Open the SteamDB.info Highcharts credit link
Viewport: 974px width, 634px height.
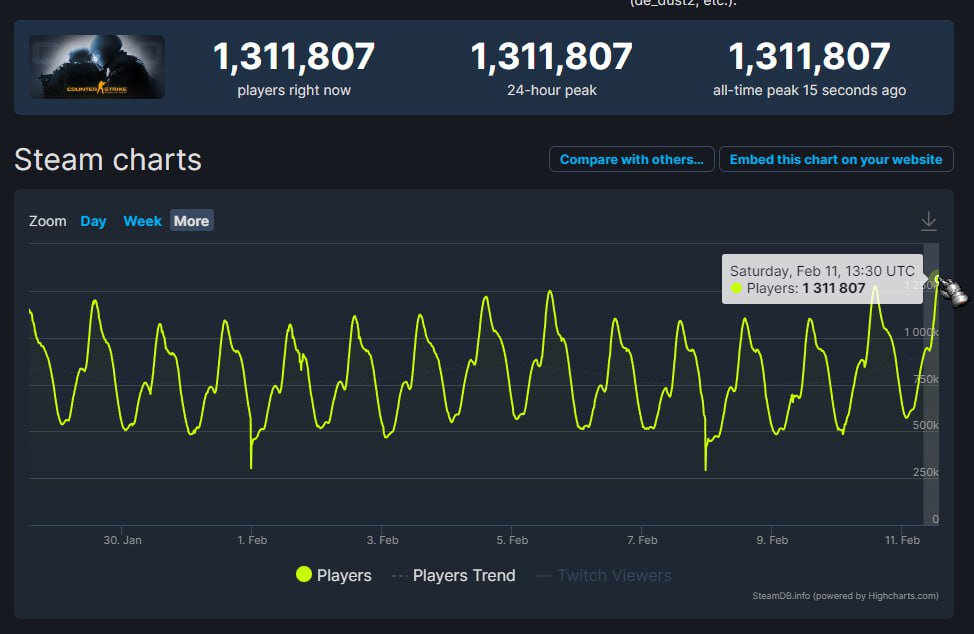[x=845, y=596]
